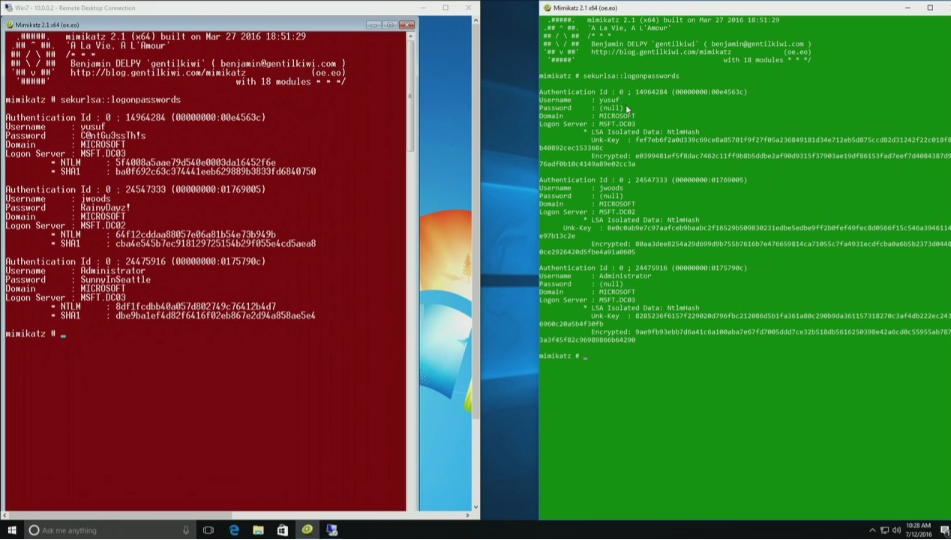951x540 pixels.
Task: Click the kiwi icon in the green mimikatz title bar
Action: 547,8
